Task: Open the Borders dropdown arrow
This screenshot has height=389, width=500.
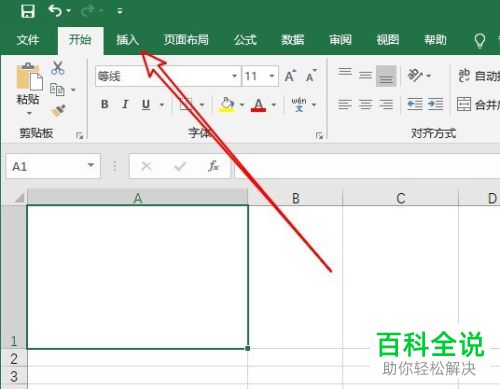Action: tap(202, 105)
